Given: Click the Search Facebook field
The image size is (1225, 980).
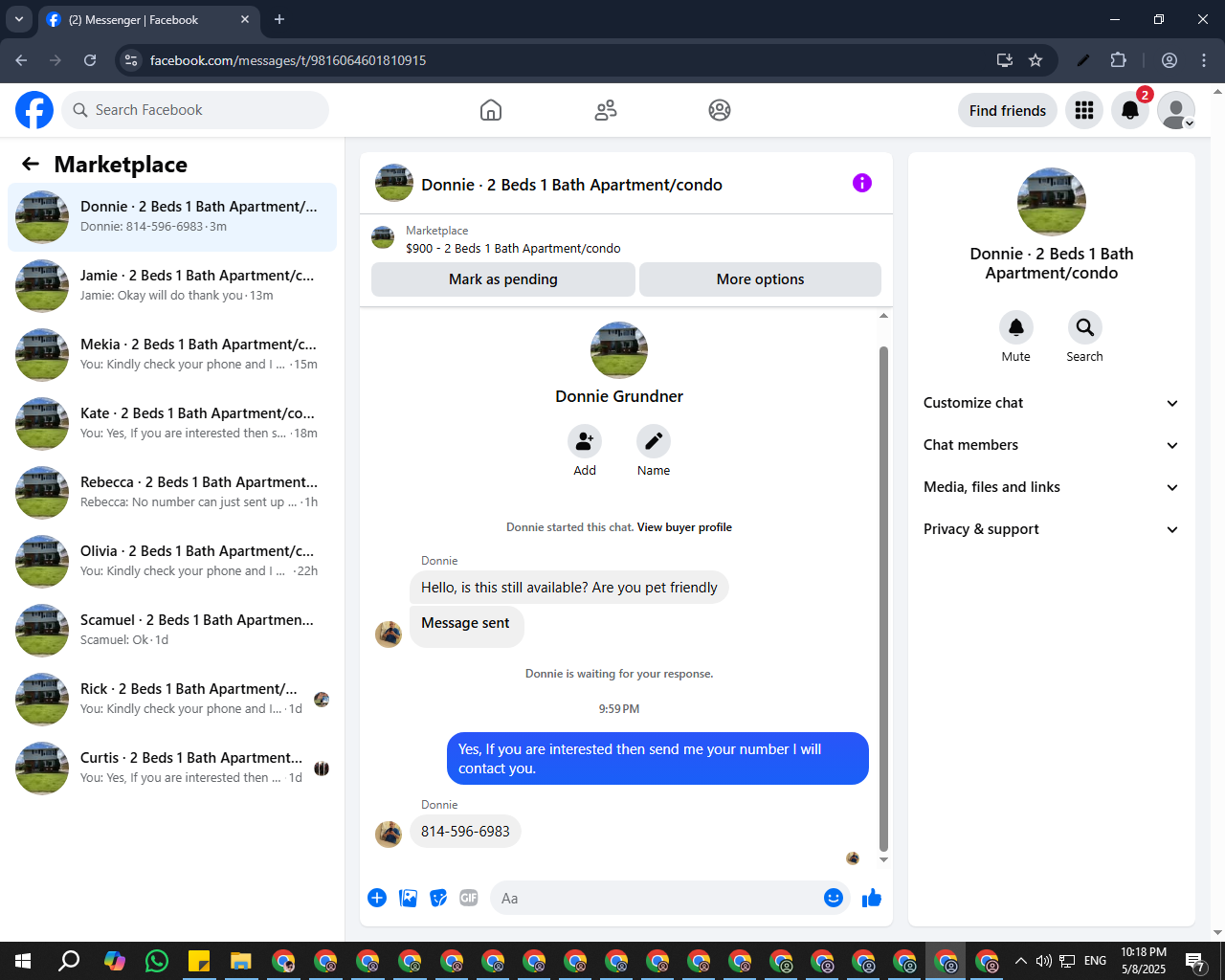Looking at the screenshot, I should pyautogui.click(x=195, y=110).
